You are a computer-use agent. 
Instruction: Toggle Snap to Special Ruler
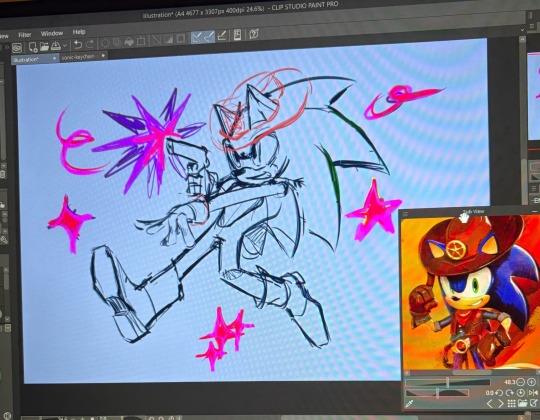(x=209, y=37)
